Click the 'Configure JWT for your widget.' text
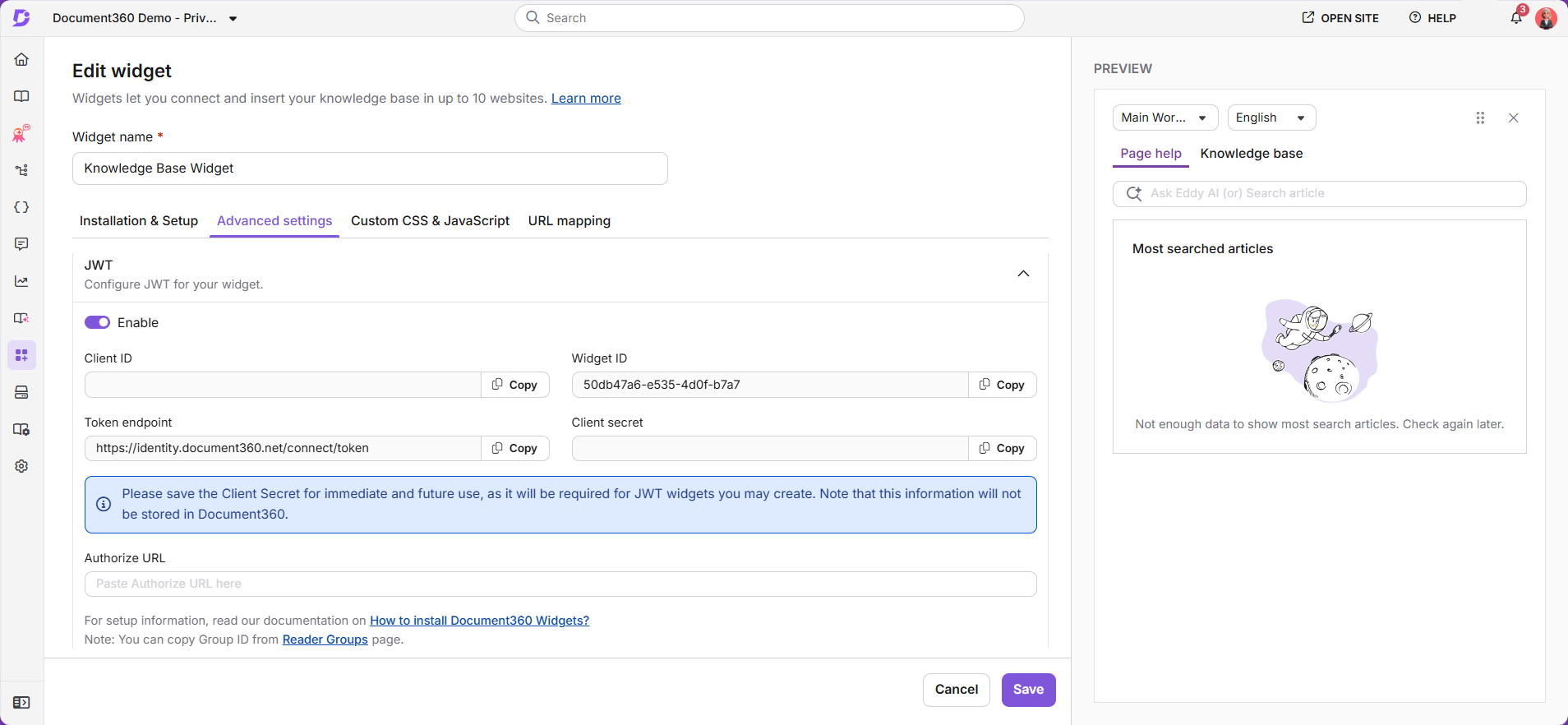1568x725 pixels. [173, 284]
